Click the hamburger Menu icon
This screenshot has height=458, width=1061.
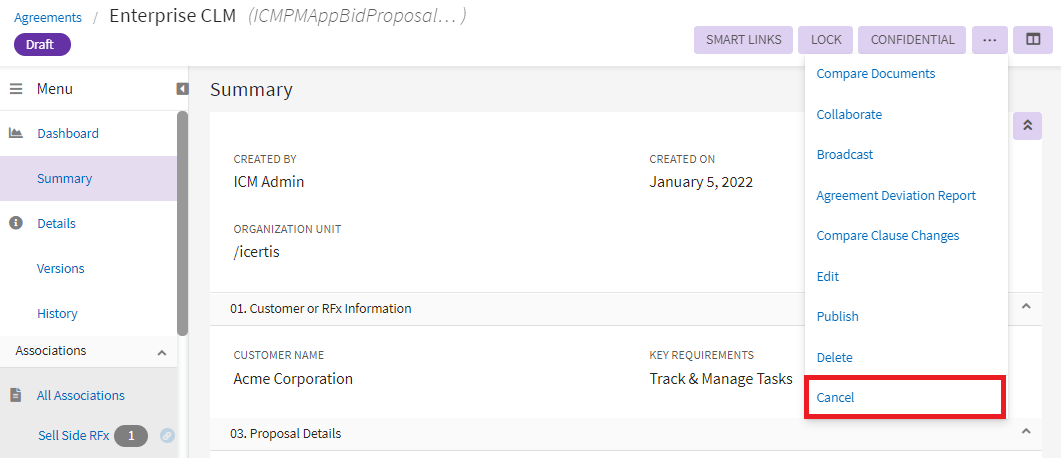pyautogui.click(x=16, y=89)
